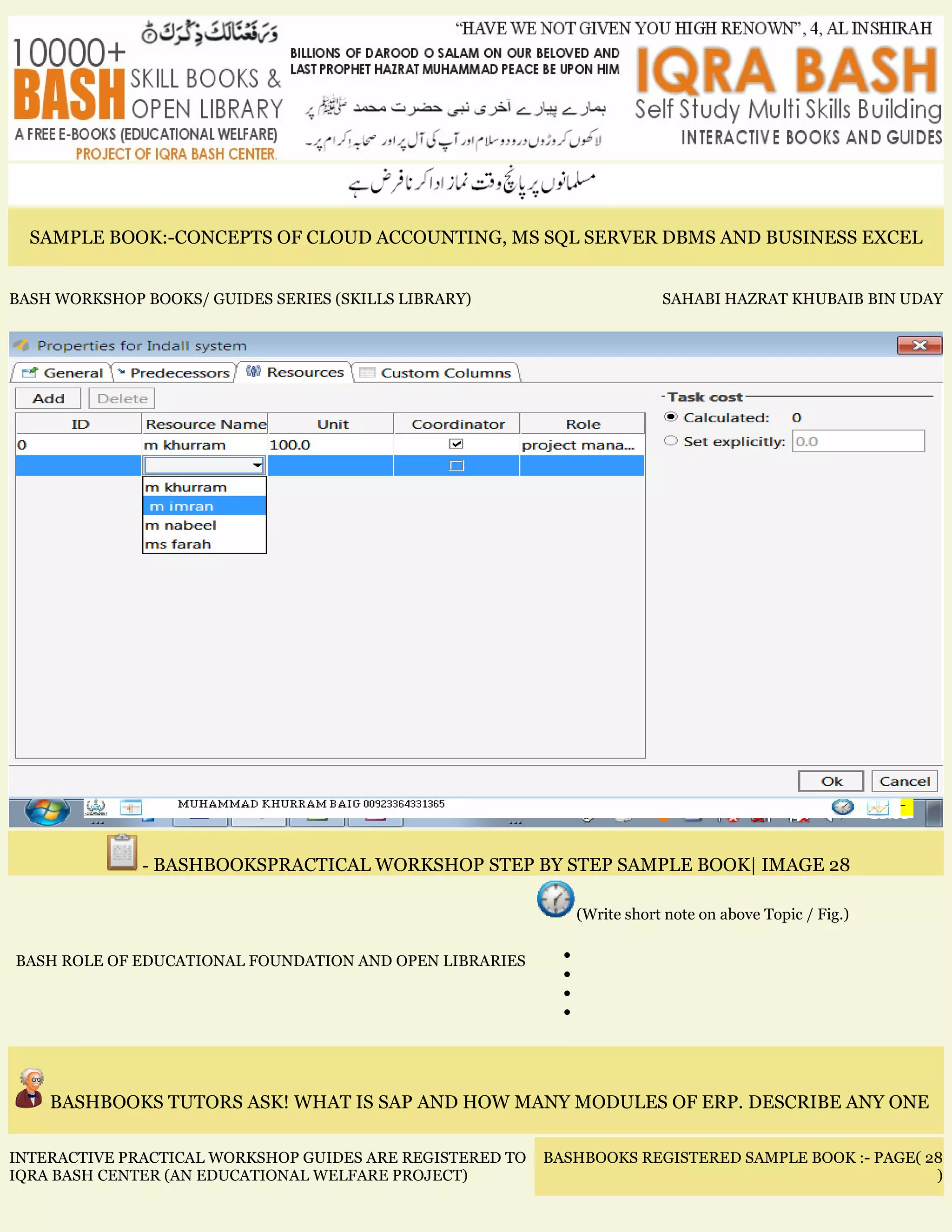Check Coordinator box in the new highlighted row
This screenshot has height=1232, width=952.
[x=457, y=465]
